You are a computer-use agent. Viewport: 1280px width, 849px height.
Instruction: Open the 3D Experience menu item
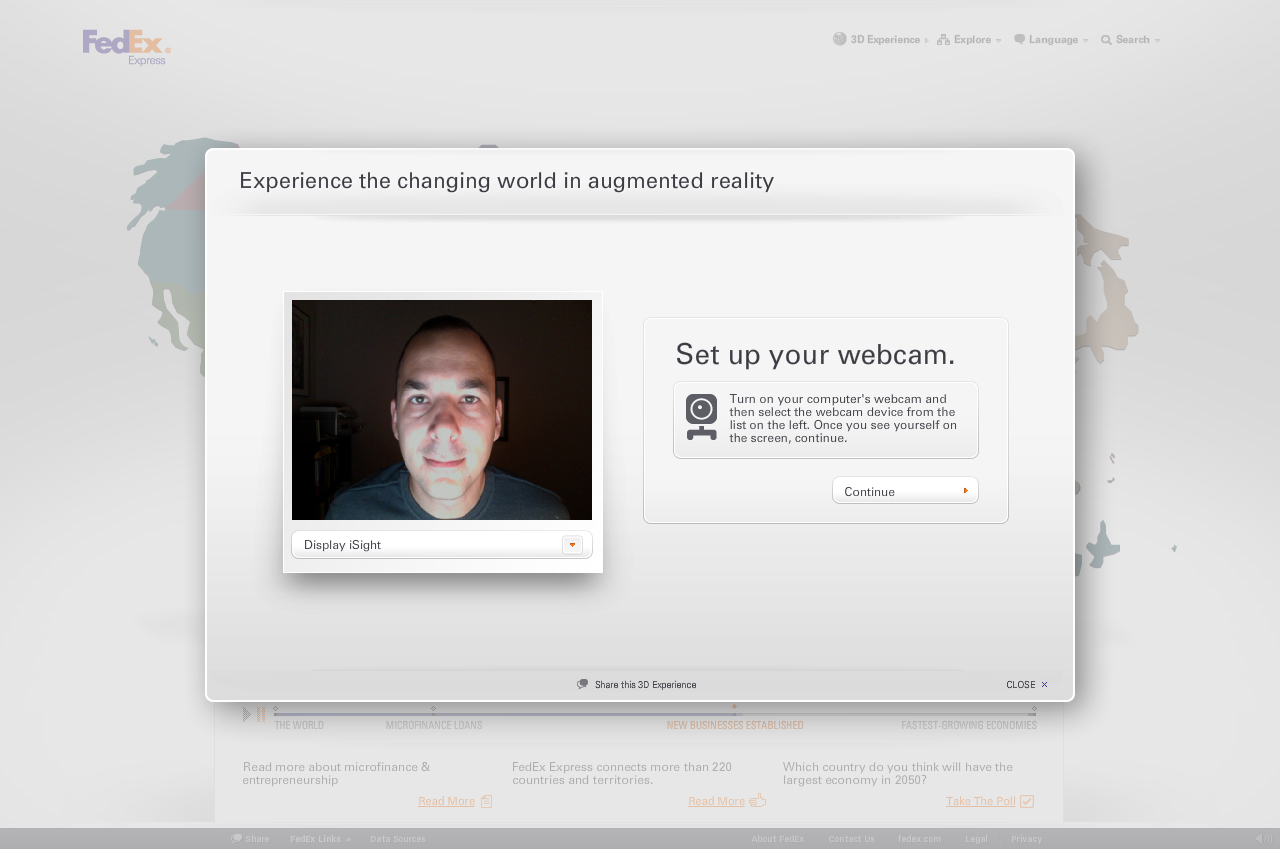(885, 40)
